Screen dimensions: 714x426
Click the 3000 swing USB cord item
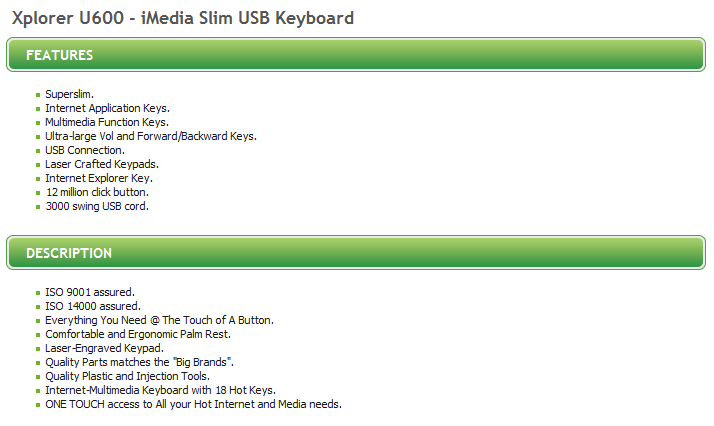click(97, 207)
